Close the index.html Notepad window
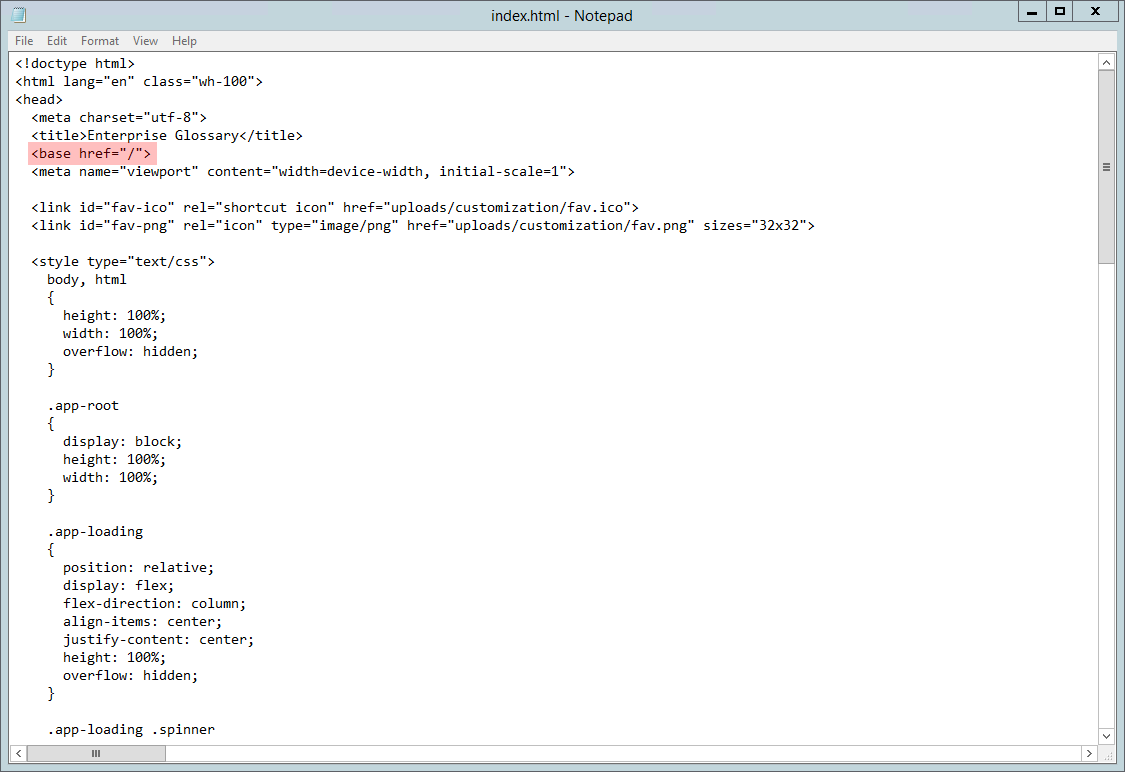This screenshot has width=1125, height=772. [1096, 12]
